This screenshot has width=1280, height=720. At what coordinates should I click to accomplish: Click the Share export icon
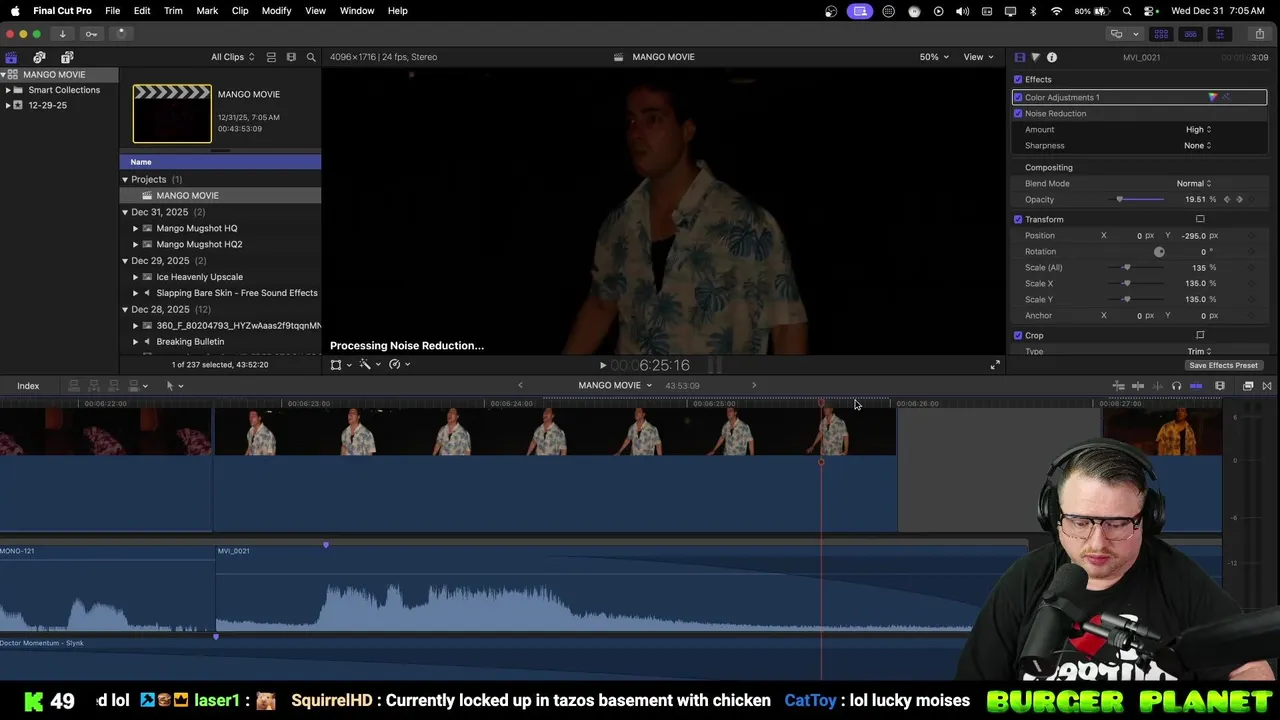pos(1259,33)
